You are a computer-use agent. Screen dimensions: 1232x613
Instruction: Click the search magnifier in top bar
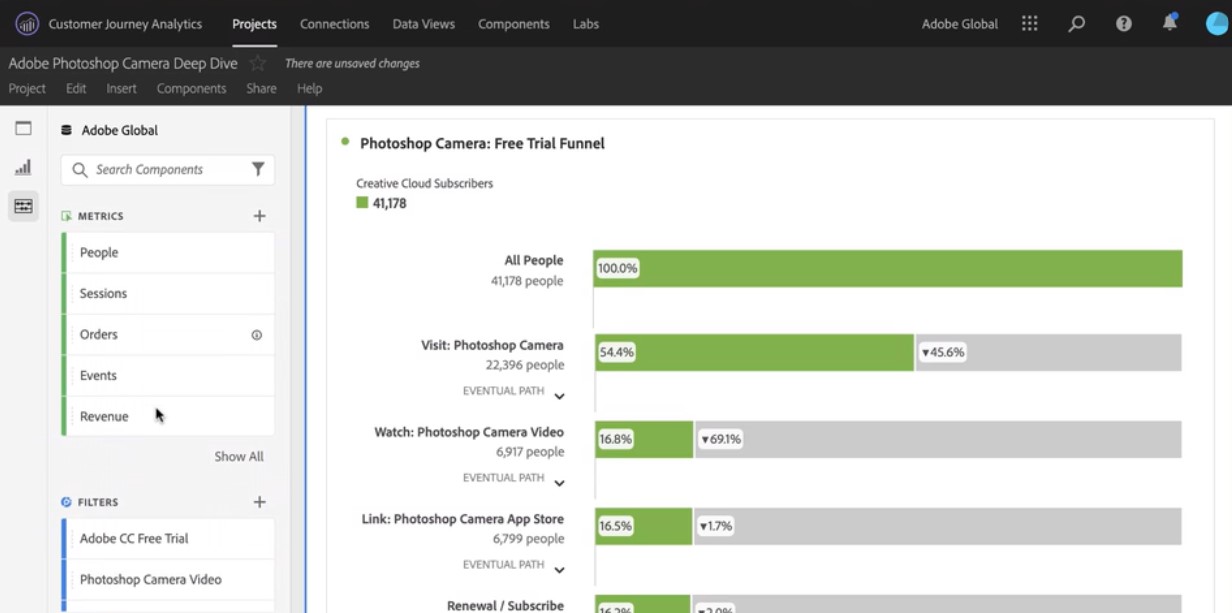pos(1076,23)
